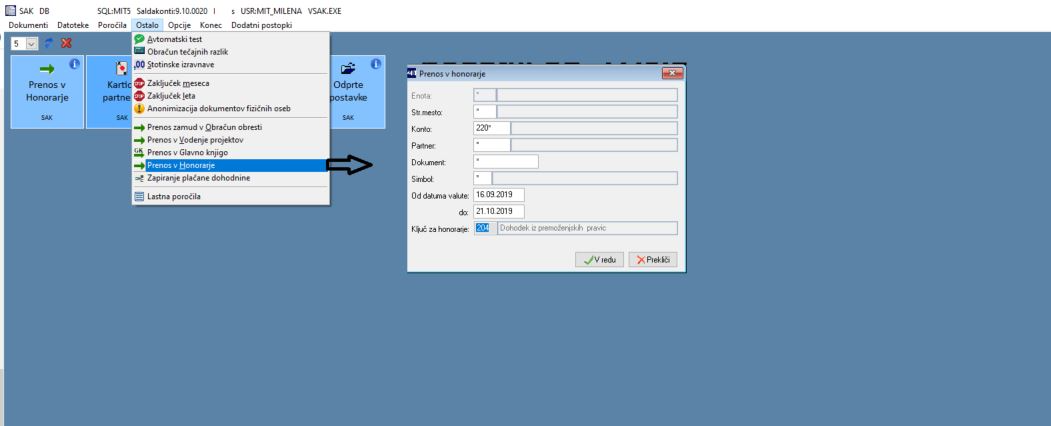The height and width of the screenshot is (426, 1051).
Task: Close the Prenos v honorarje dialog
Action: (672, 74)
